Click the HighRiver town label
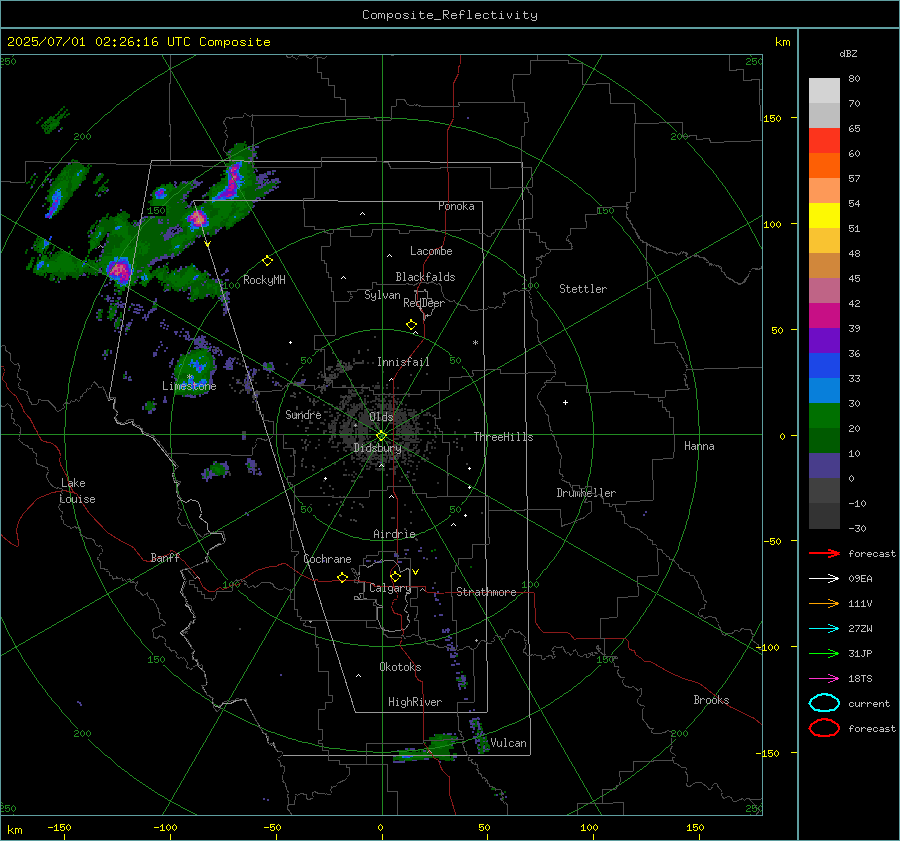This screenshot has height=841, width=900. point(415,702)
